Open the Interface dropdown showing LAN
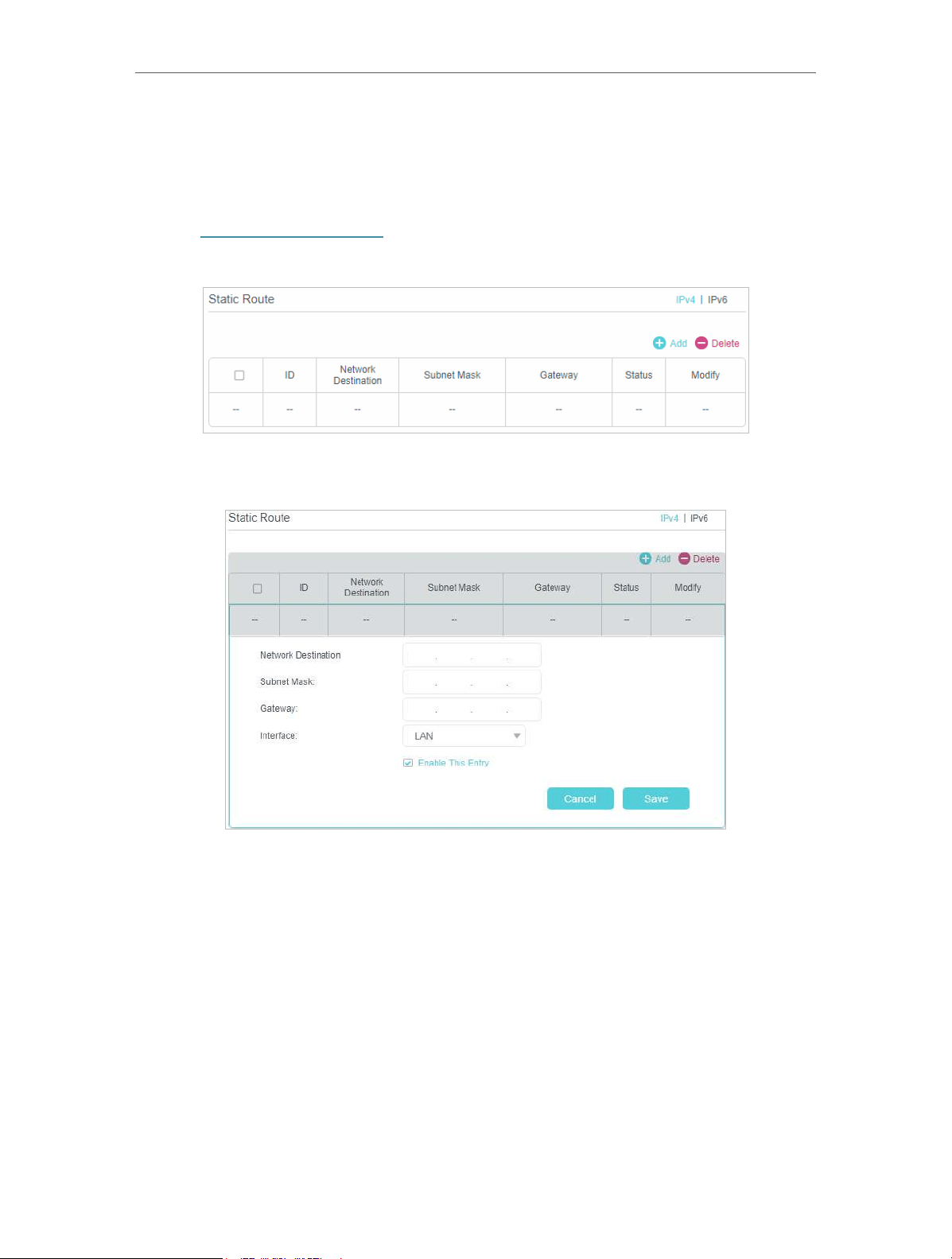Screen dimensions: 952x1259 [x=464, y=736]
